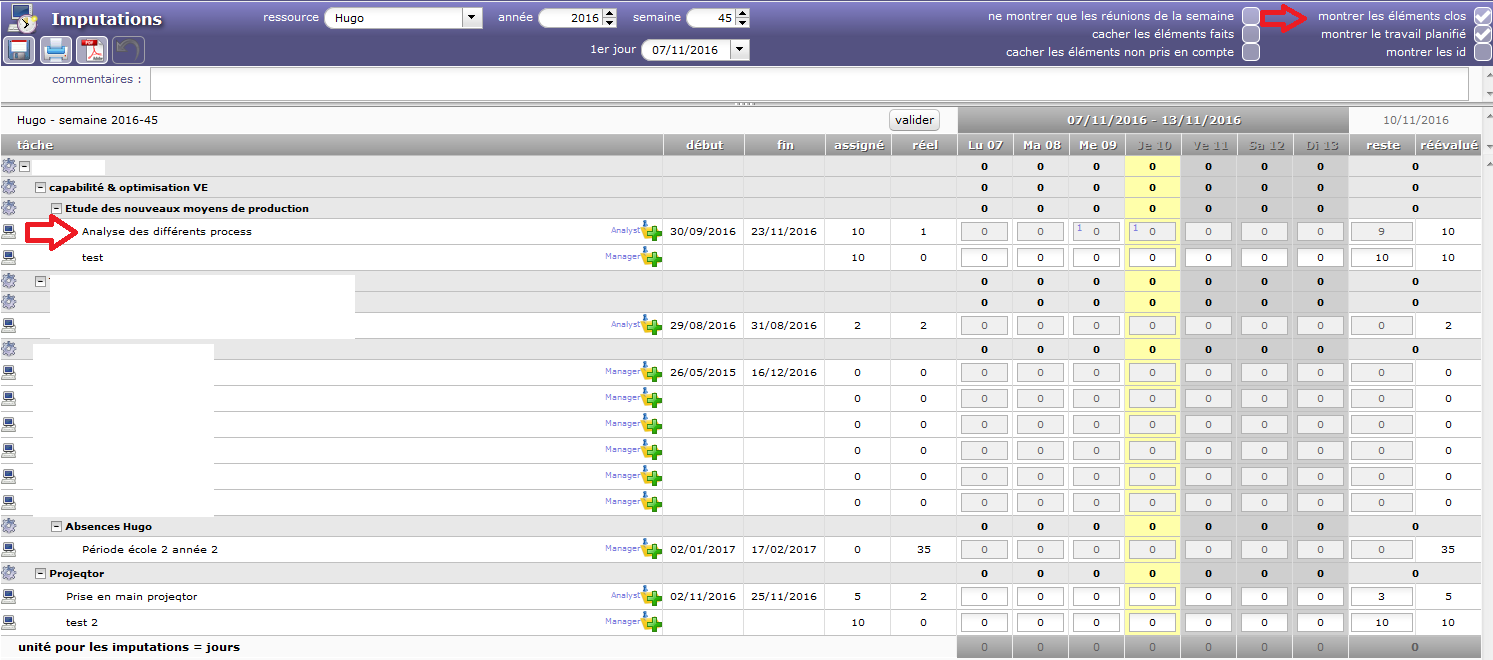Click in the 'commentaires' text field

[808, 84]
